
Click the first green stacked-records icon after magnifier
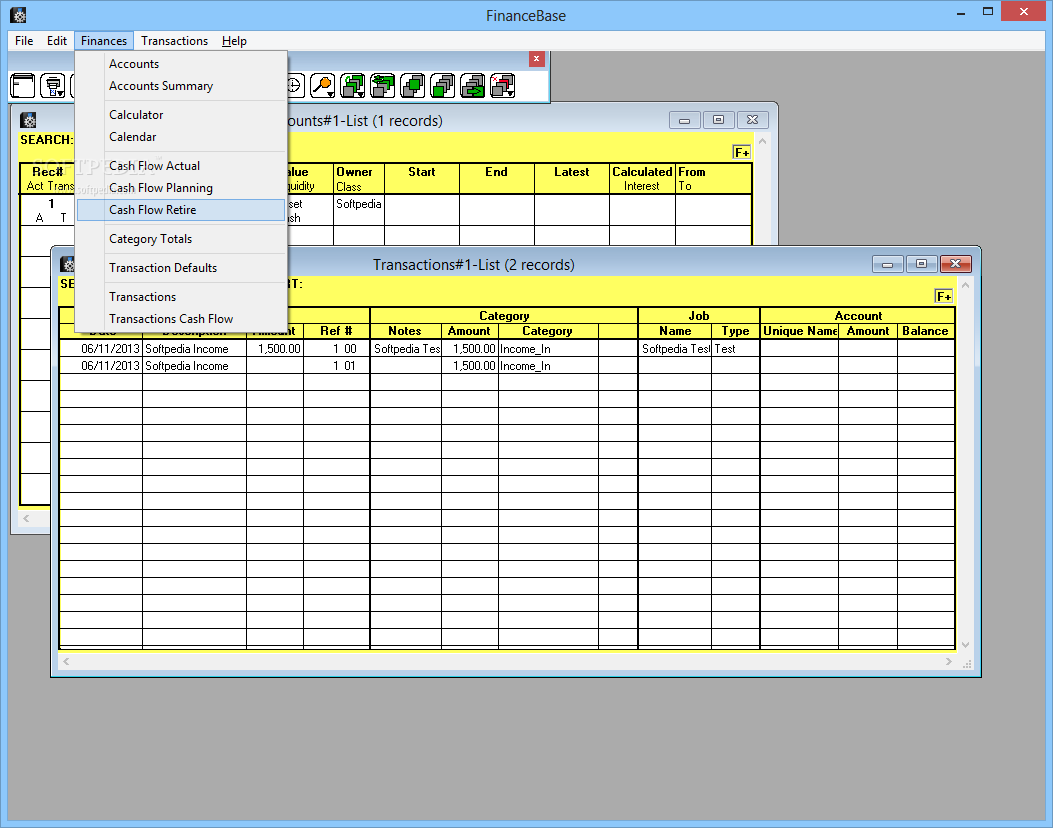(353, 86)
